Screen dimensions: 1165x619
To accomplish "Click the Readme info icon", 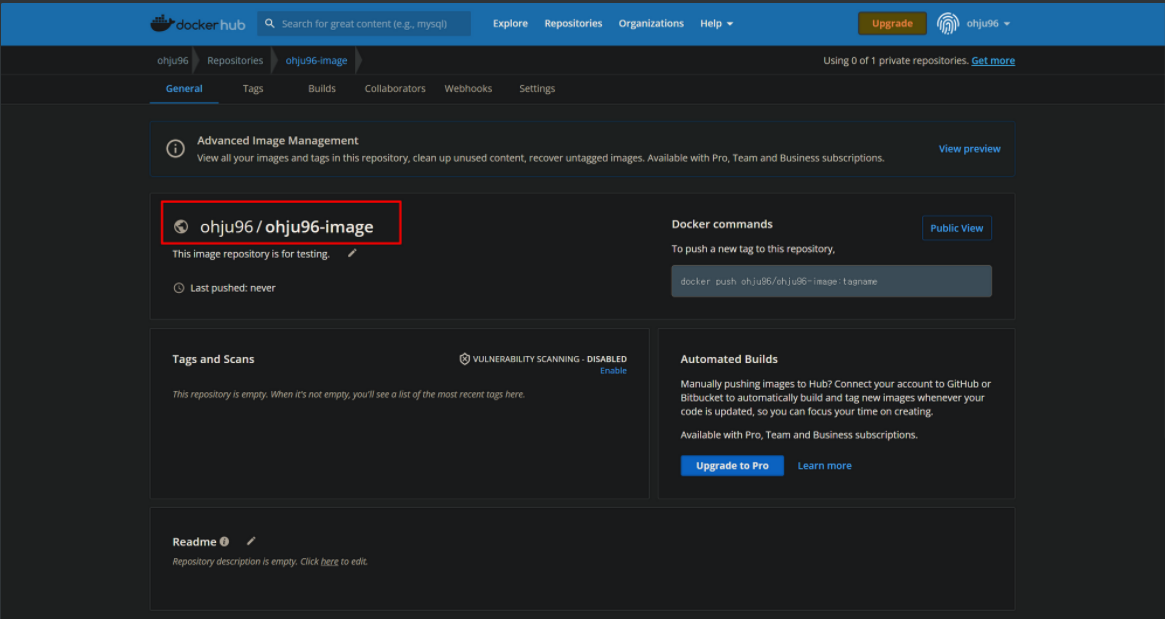I will 224,542.
